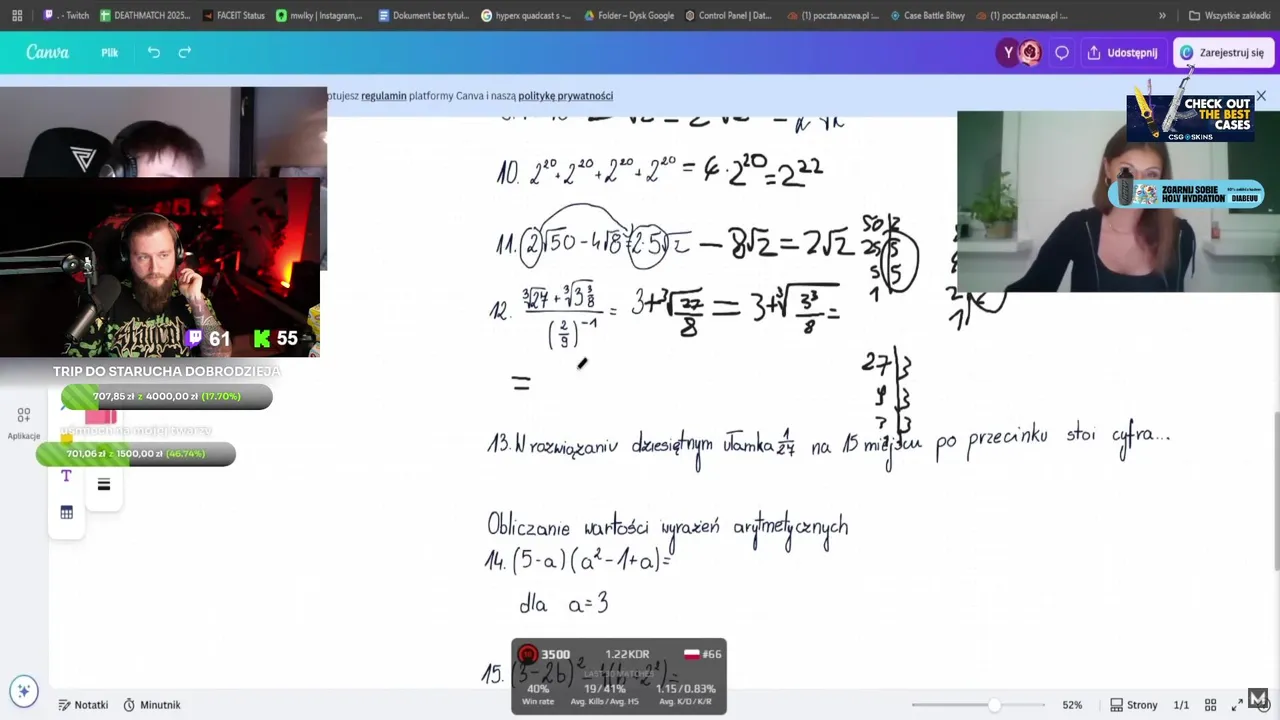Click the TRIP DO STARUCHA DOBRODZIEJA title
Viewport: 1280px width, 720px height.
[167, 371]
